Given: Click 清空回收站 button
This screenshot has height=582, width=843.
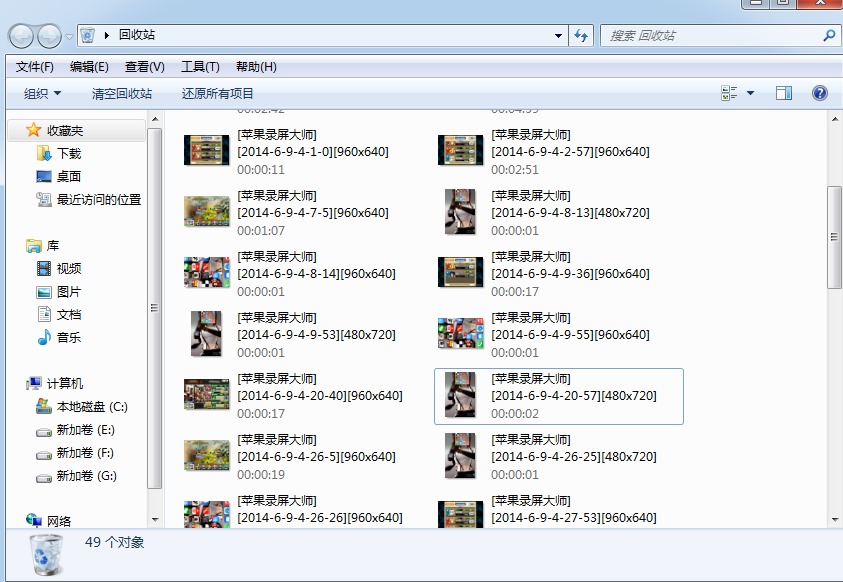Looking at the screenshot, I should pyautogui.click(x=122, y=94).
